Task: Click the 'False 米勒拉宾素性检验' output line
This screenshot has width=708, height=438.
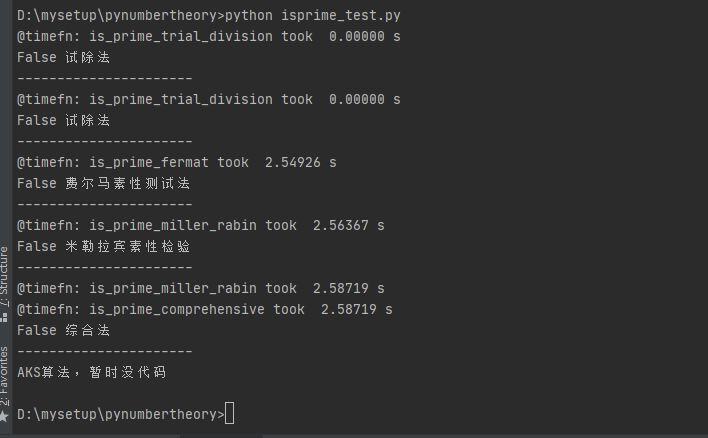Action: click(103, 246)
